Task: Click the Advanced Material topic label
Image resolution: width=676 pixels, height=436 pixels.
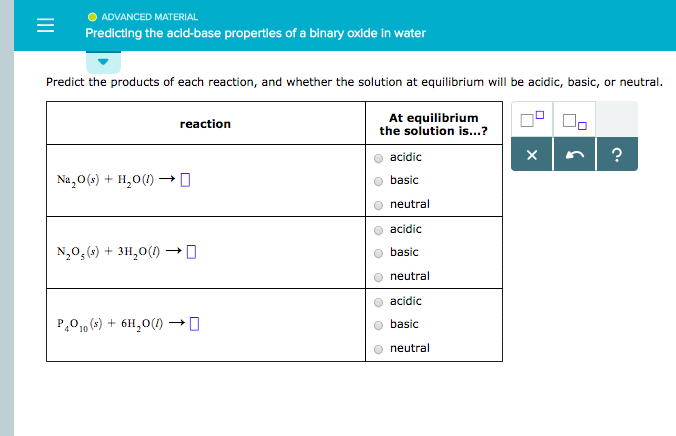Action: 149,17
